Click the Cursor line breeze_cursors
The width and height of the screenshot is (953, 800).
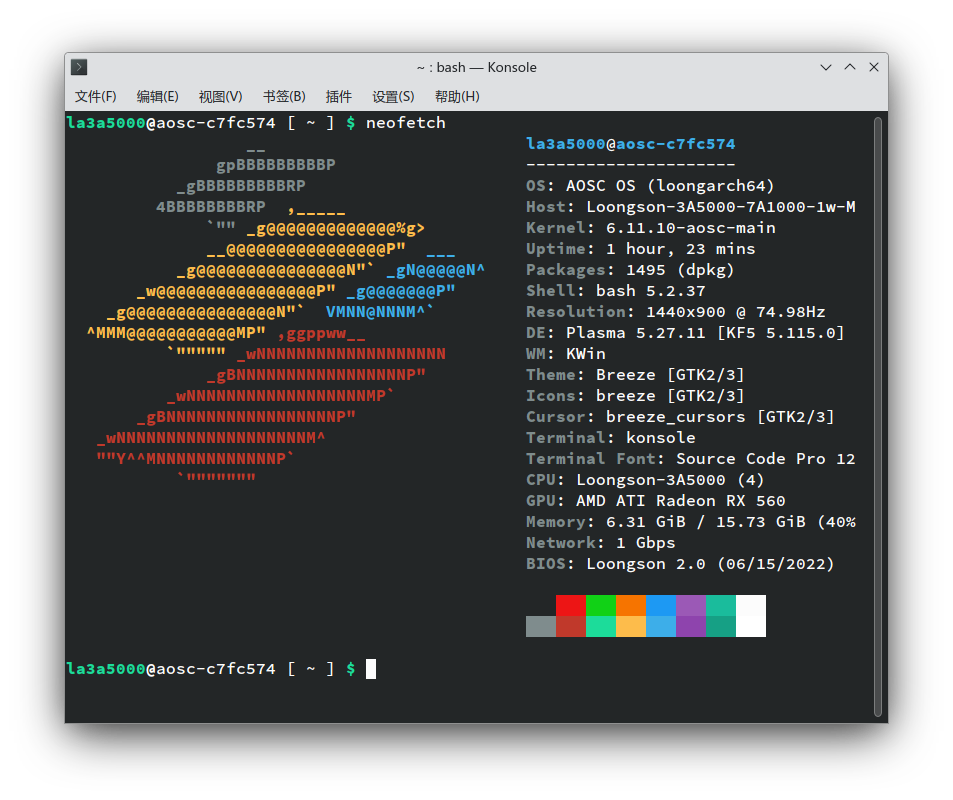pyautogui.click(x=680, y=416)
